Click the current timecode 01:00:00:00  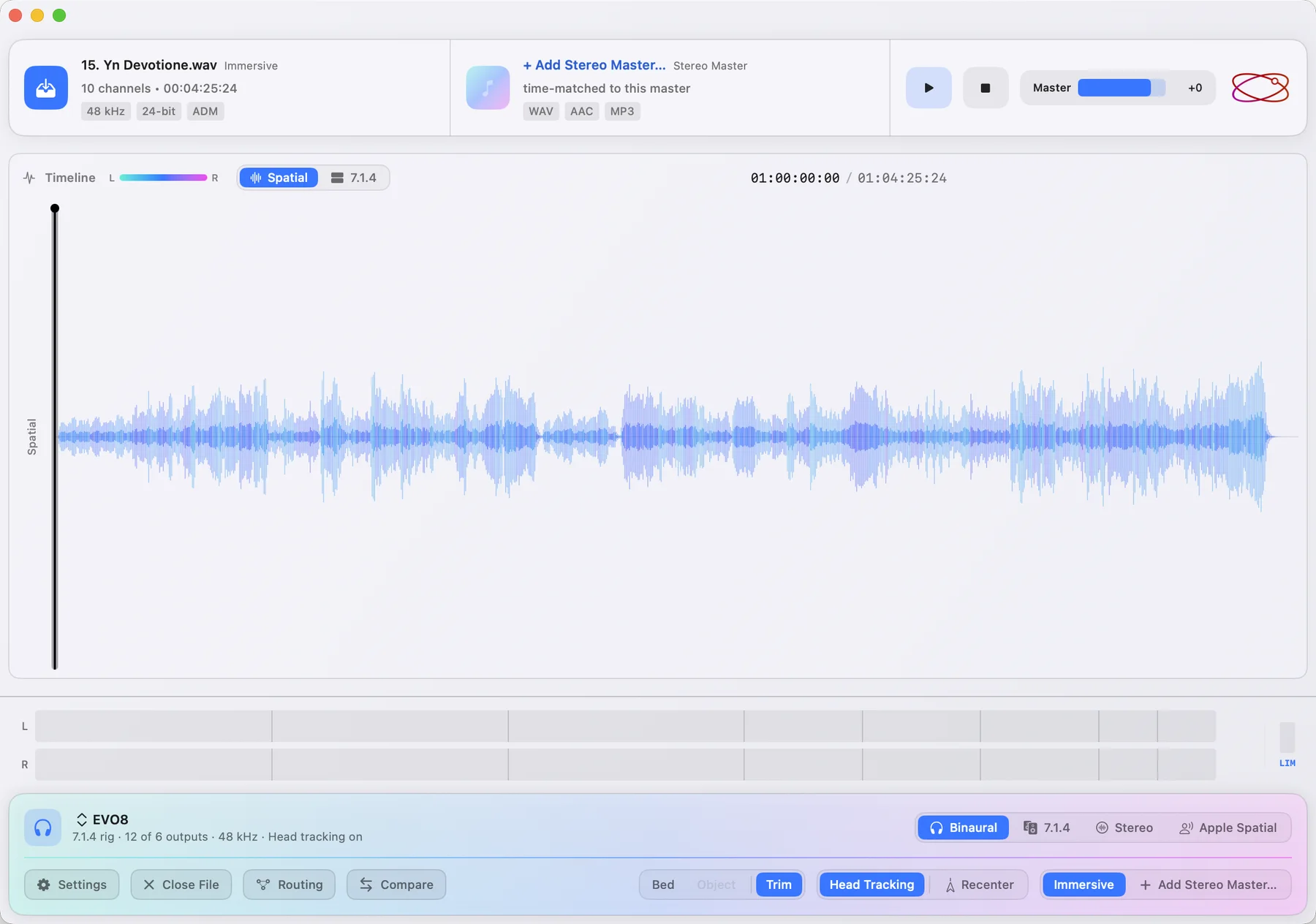point(795,178)
